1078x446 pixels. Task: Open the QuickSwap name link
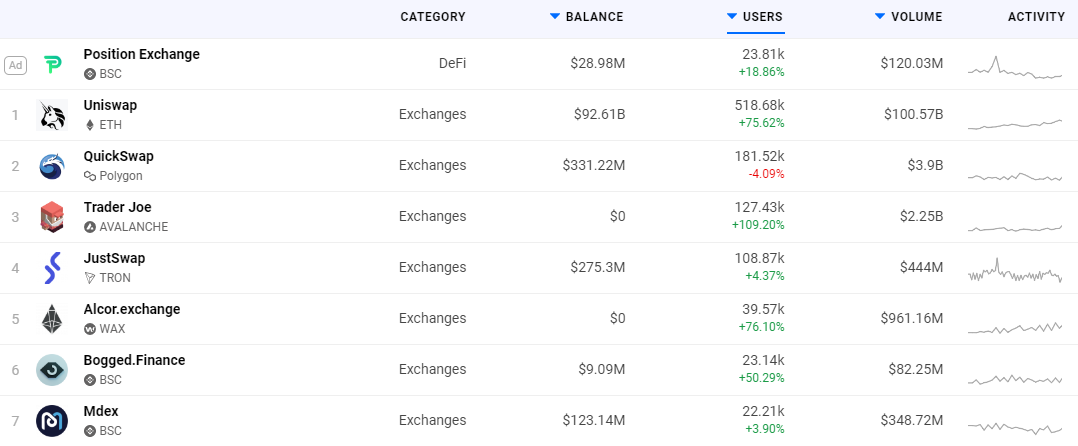118,156
